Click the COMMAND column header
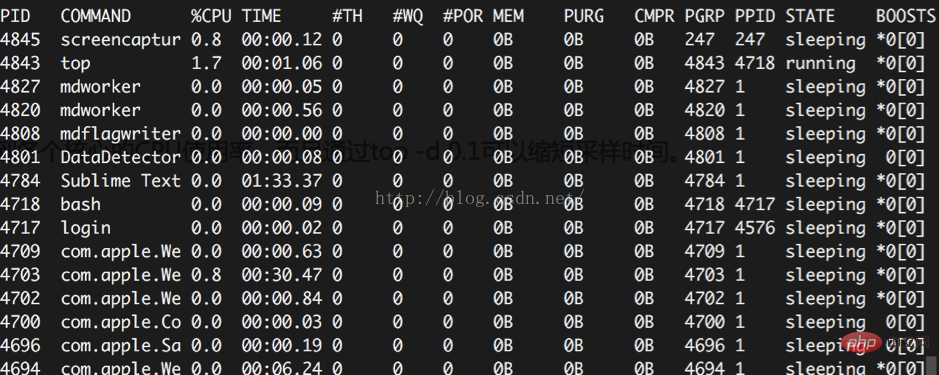This screenshot has width=940, height=375. 95,16
